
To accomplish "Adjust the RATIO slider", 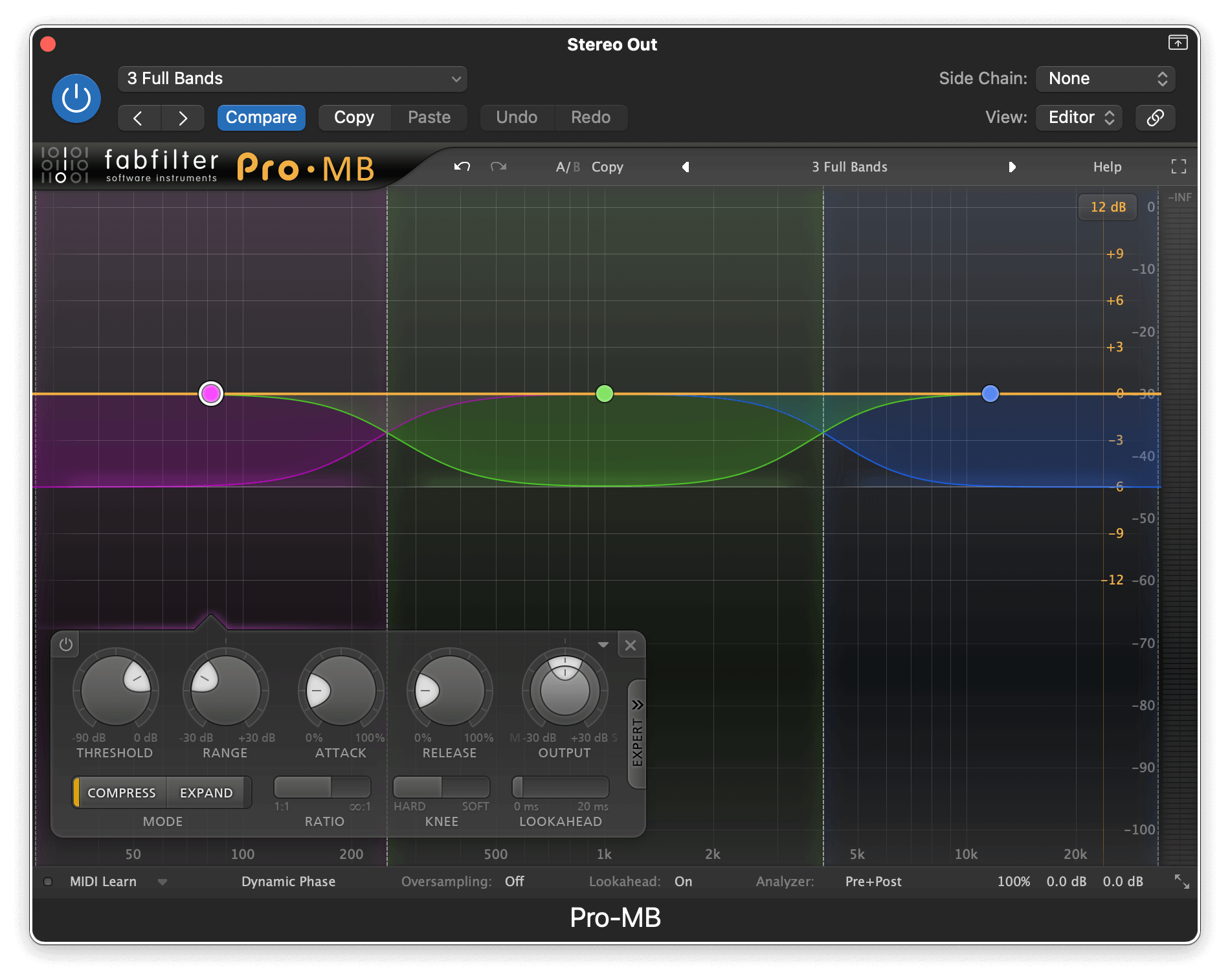I will [322, 788].
